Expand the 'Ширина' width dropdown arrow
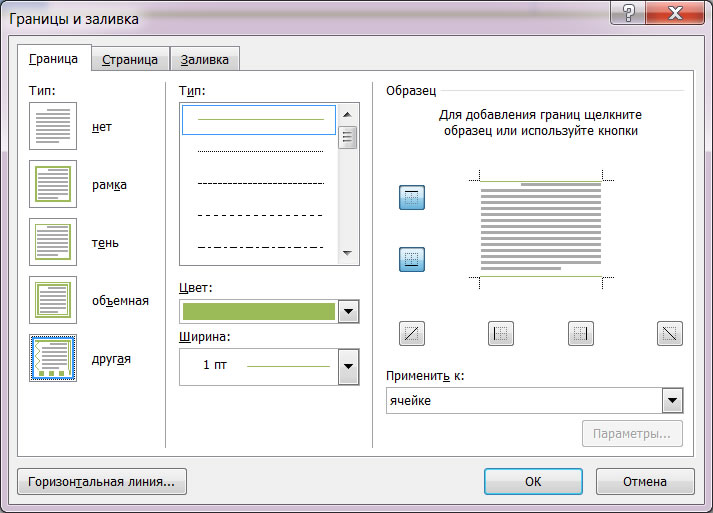 pos(348,367)
